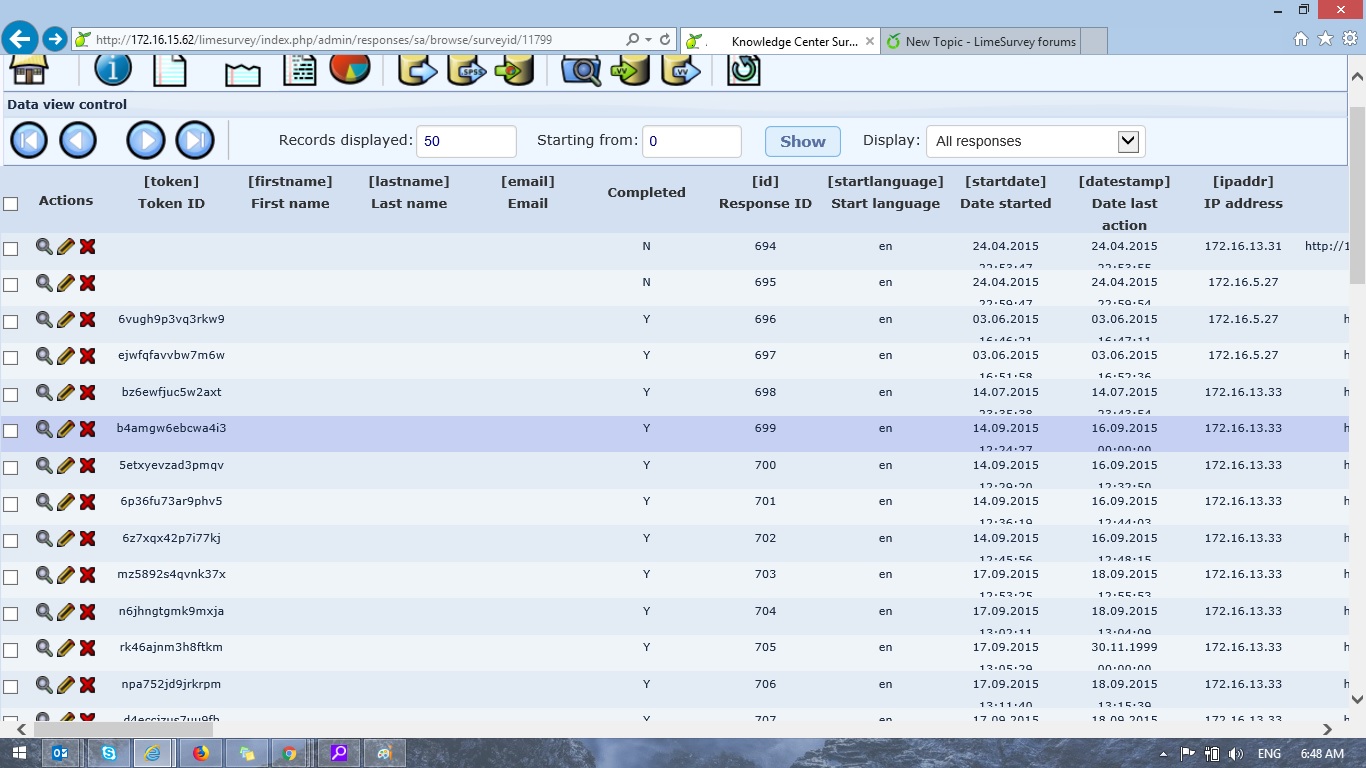Go to the first page of records
The width and height of the screenshot is (1366, 768).
[x=29, y=141]
